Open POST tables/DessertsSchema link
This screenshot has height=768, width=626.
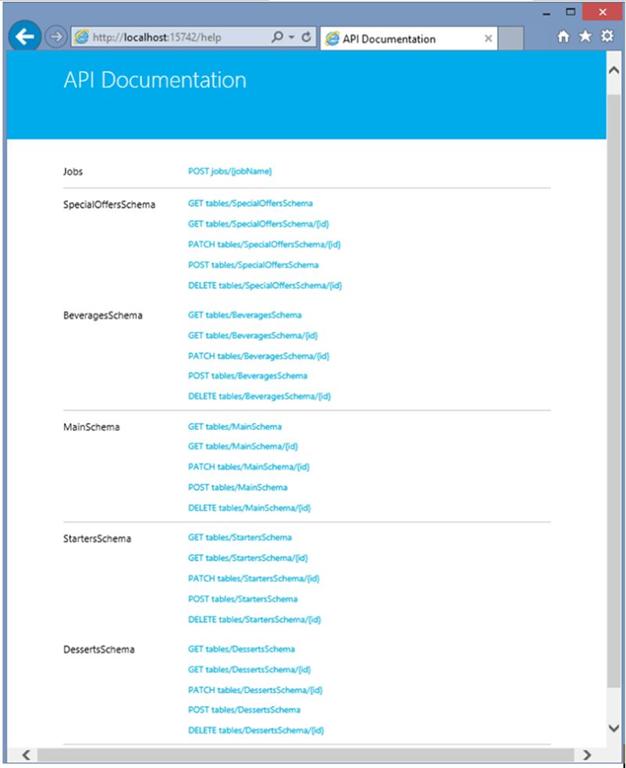[x=244, y=710]
